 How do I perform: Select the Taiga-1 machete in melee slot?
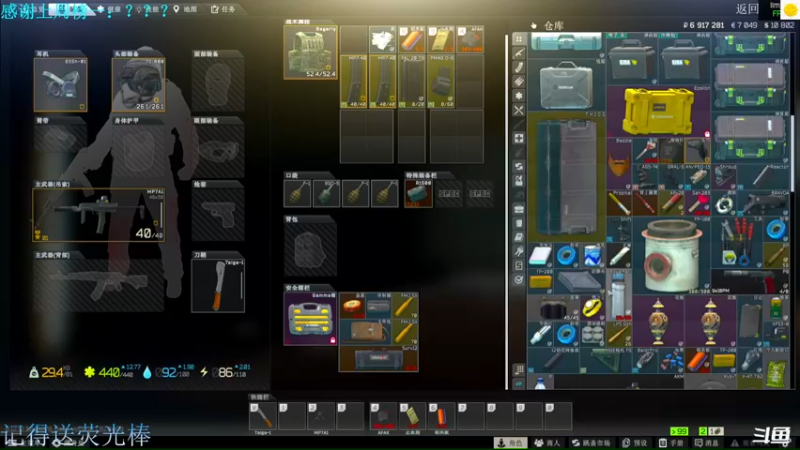click(218, 285)
